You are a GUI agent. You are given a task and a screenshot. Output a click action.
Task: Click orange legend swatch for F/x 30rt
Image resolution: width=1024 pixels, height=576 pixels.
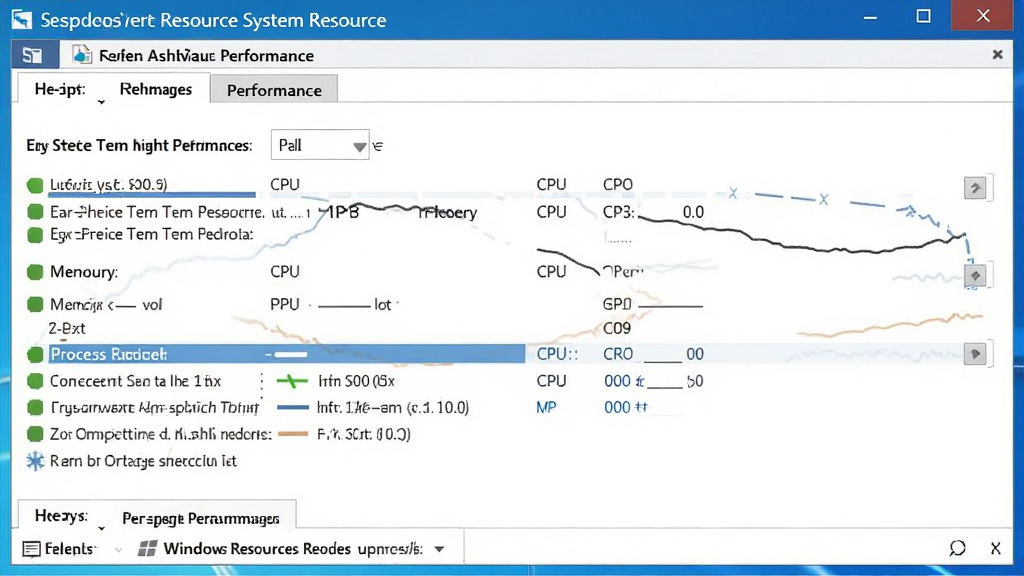point(293,434)
